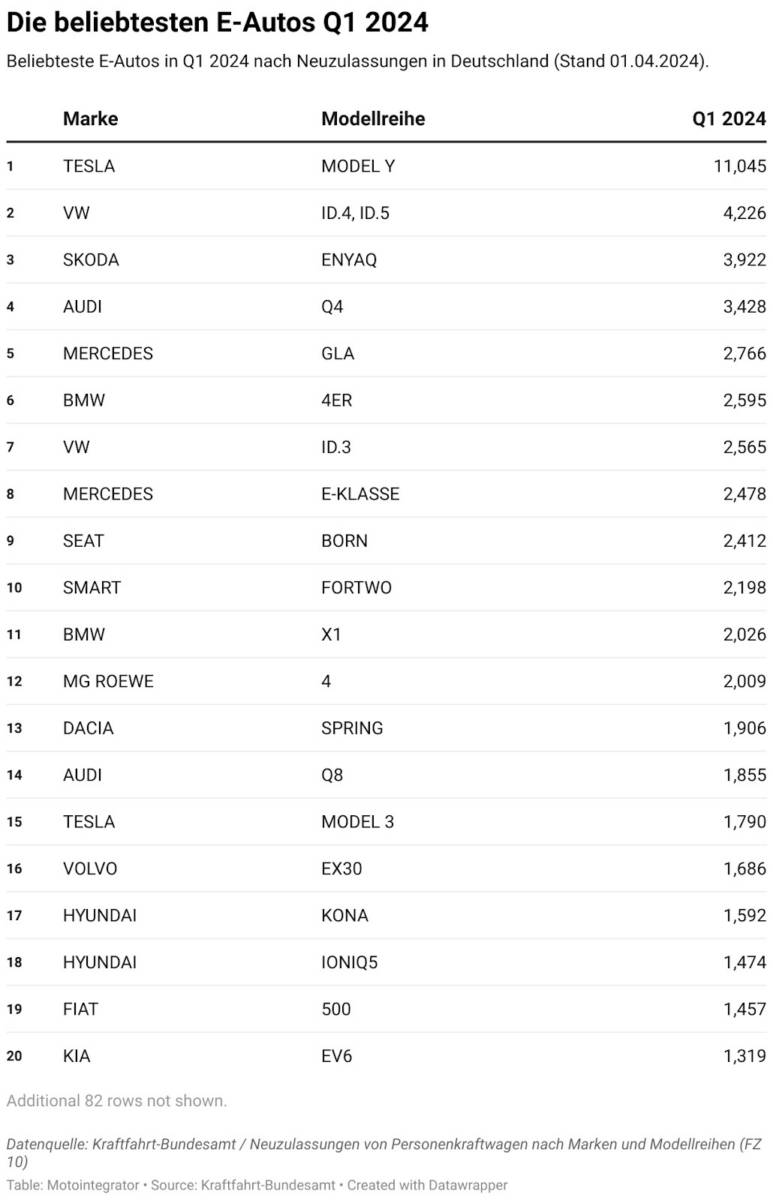
Task: Click the BMW 4ER model cell
Action: click(x=336, y=400)
